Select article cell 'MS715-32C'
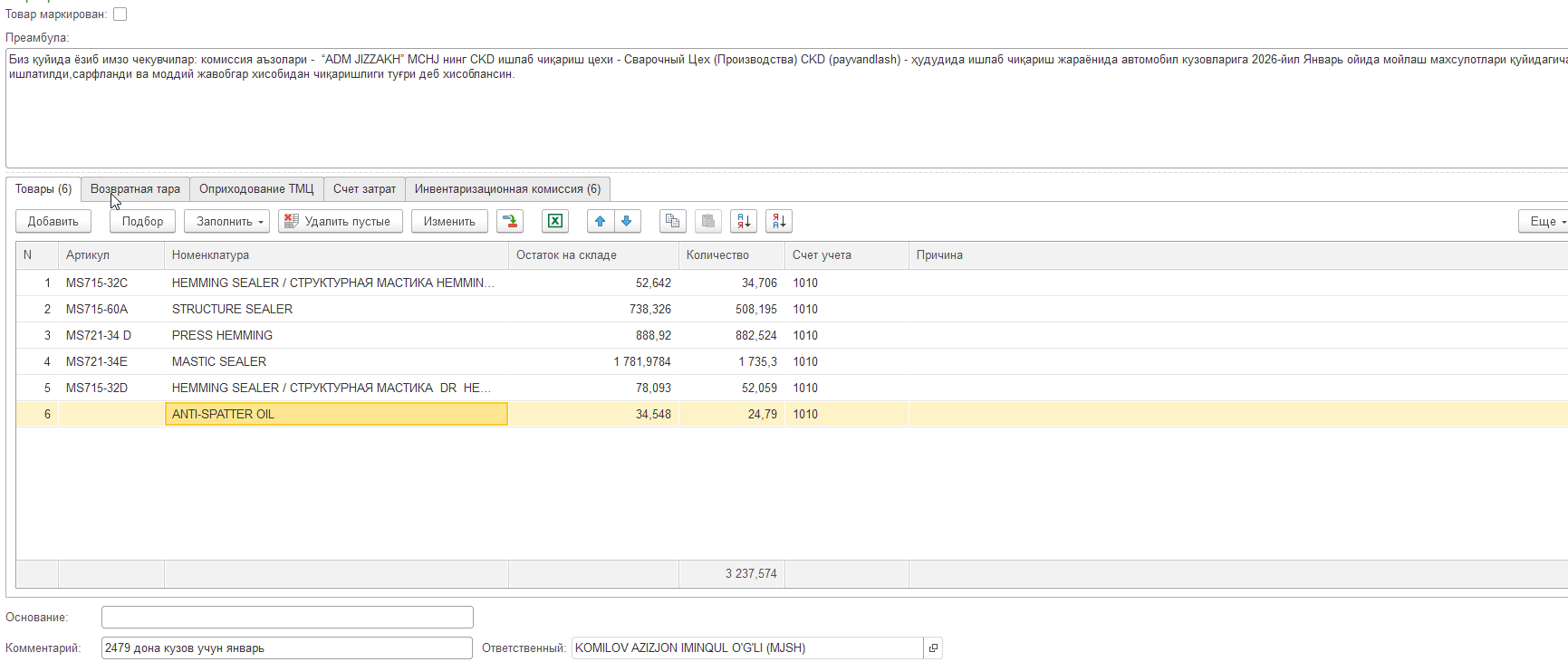 click(111, 283)
